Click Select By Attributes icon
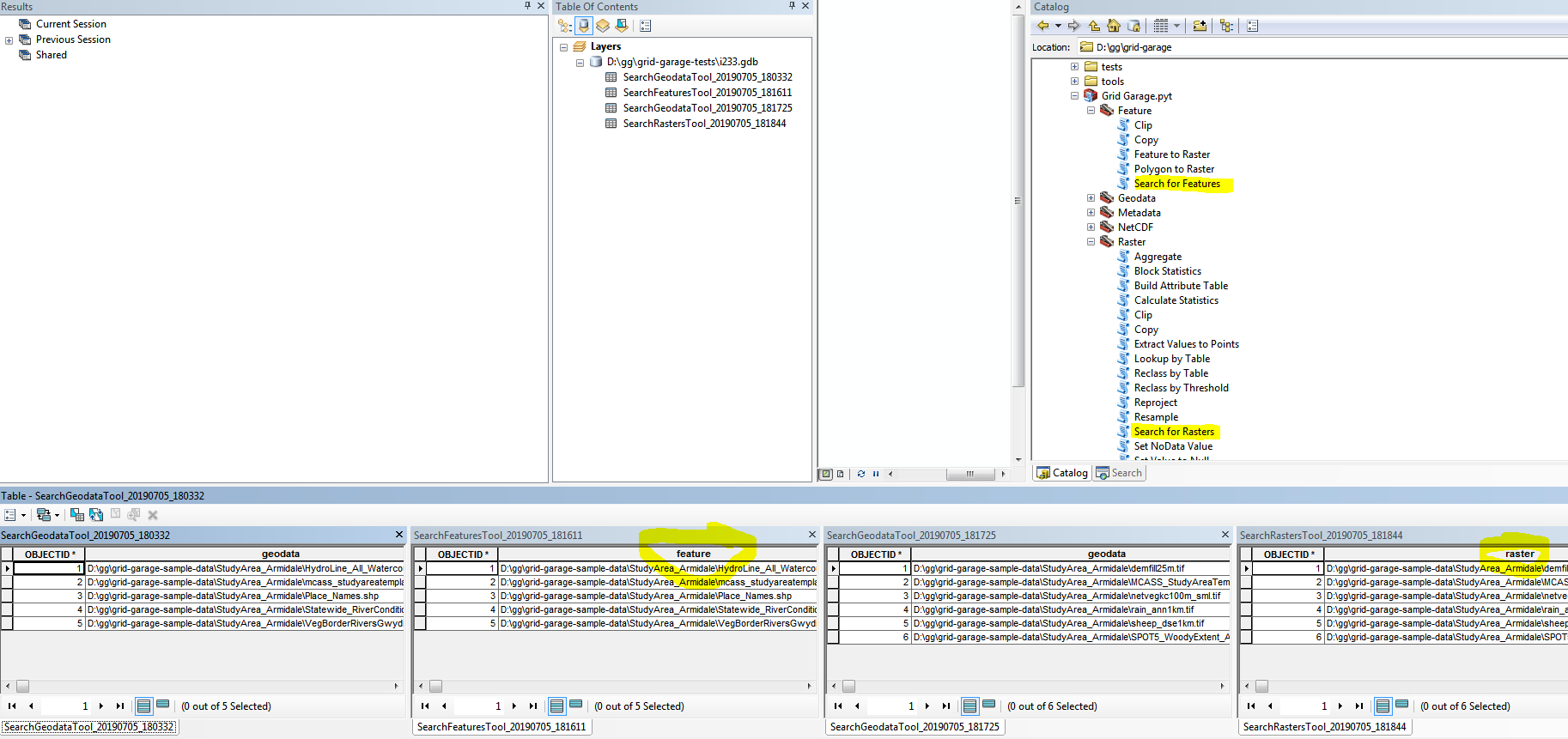Screen dimensions: 1568x739 point(77,515)
